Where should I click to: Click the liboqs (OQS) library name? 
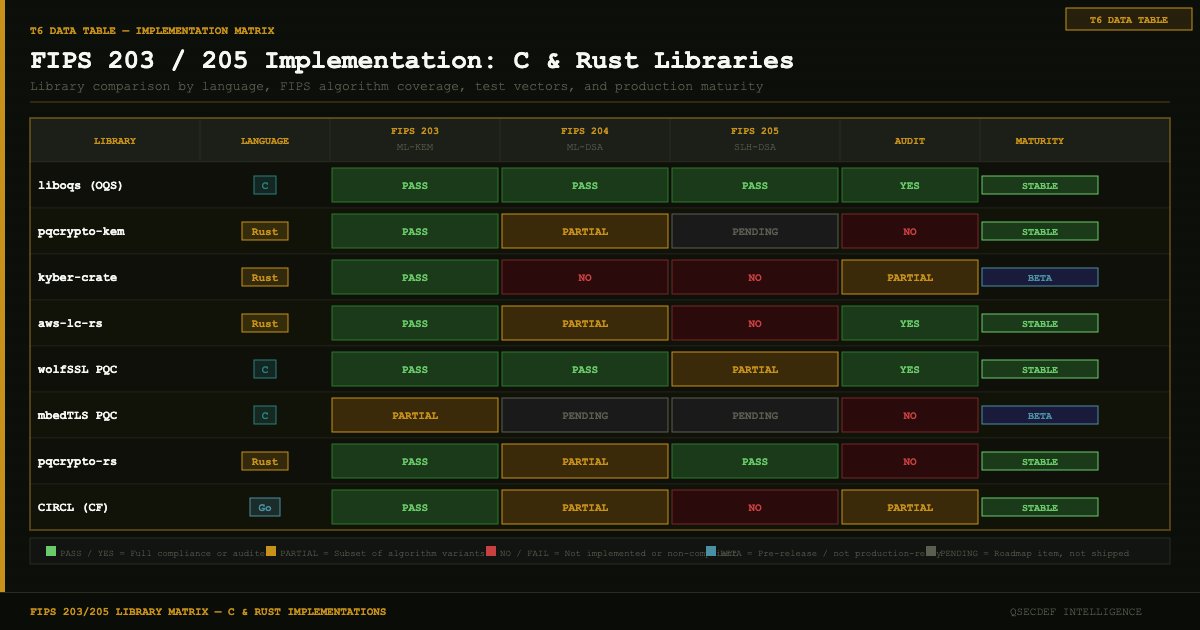[80, 185]
